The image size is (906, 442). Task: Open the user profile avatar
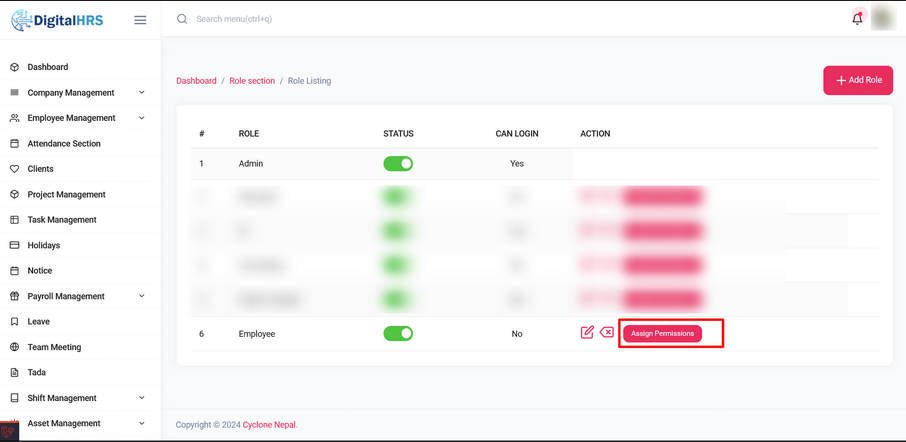(x=882, y=18)
